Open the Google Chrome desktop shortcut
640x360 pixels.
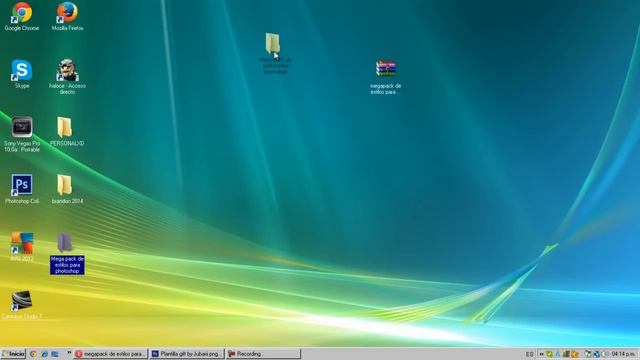(22, 16)
